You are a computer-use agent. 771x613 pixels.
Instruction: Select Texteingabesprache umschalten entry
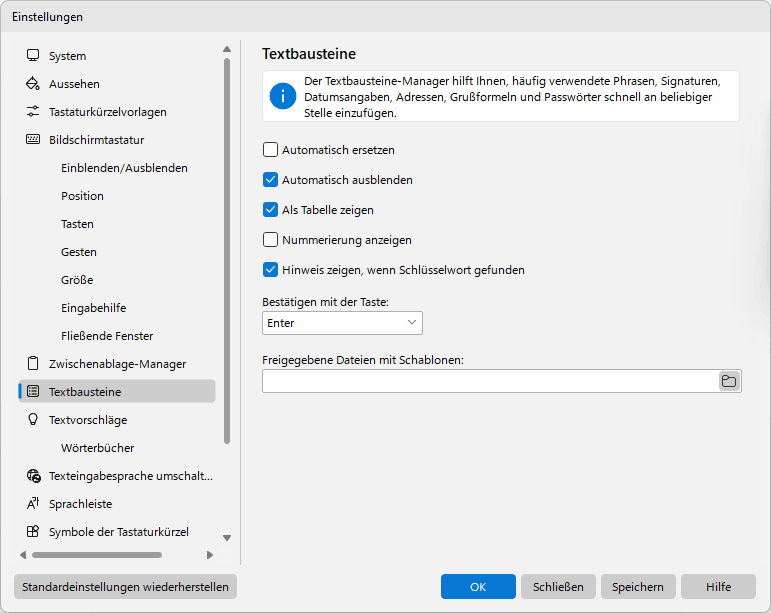click(117, 476)
